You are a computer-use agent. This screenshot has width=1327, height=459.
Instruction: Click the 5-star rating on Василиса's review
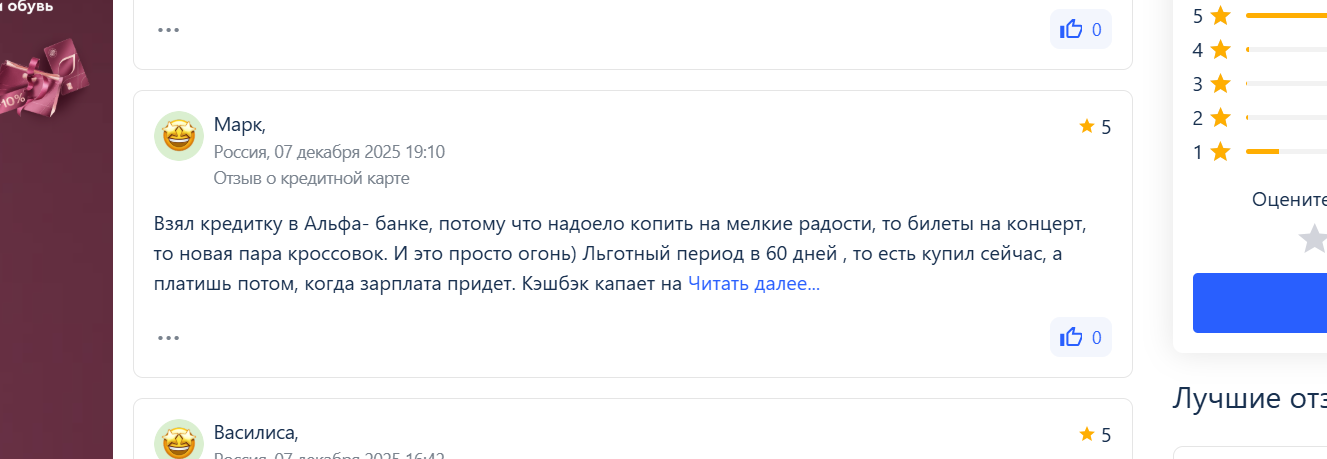[x=1095, y=435]
